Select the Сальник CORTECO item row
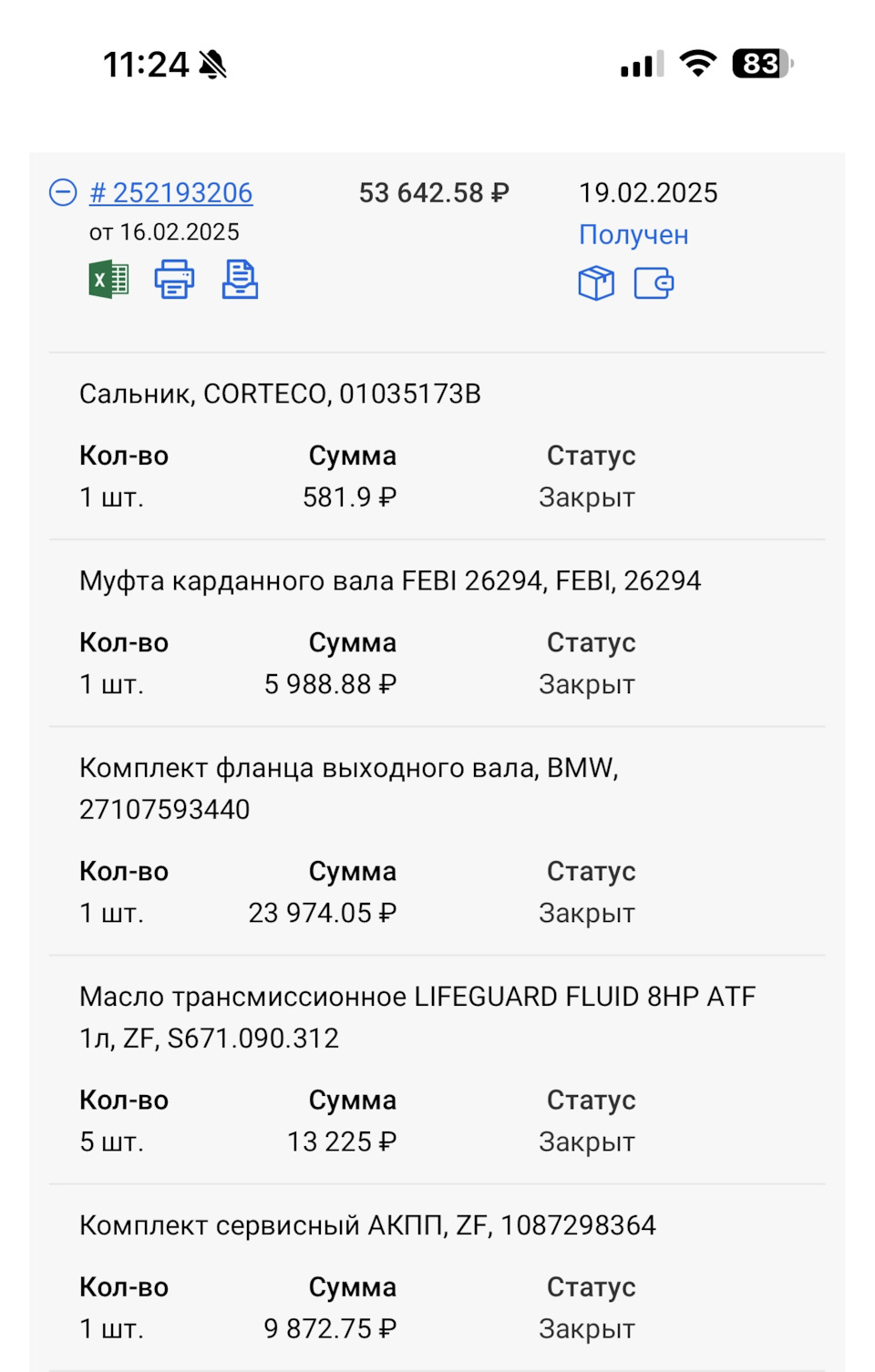875x1372 pixels. pos(280,394)
